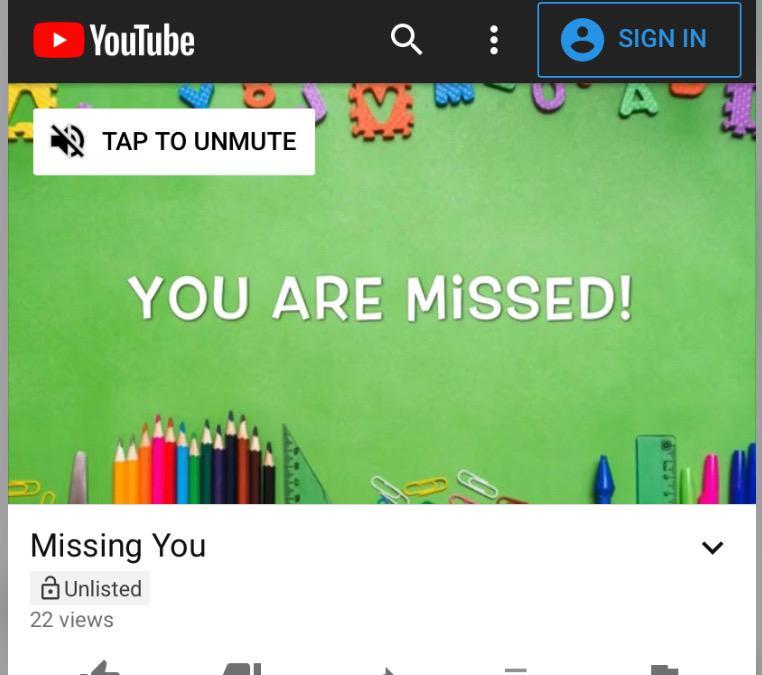The width and height of the screenshot is (762, 675).
Task: Click the muted speaker icon
Action: point(68,141)
